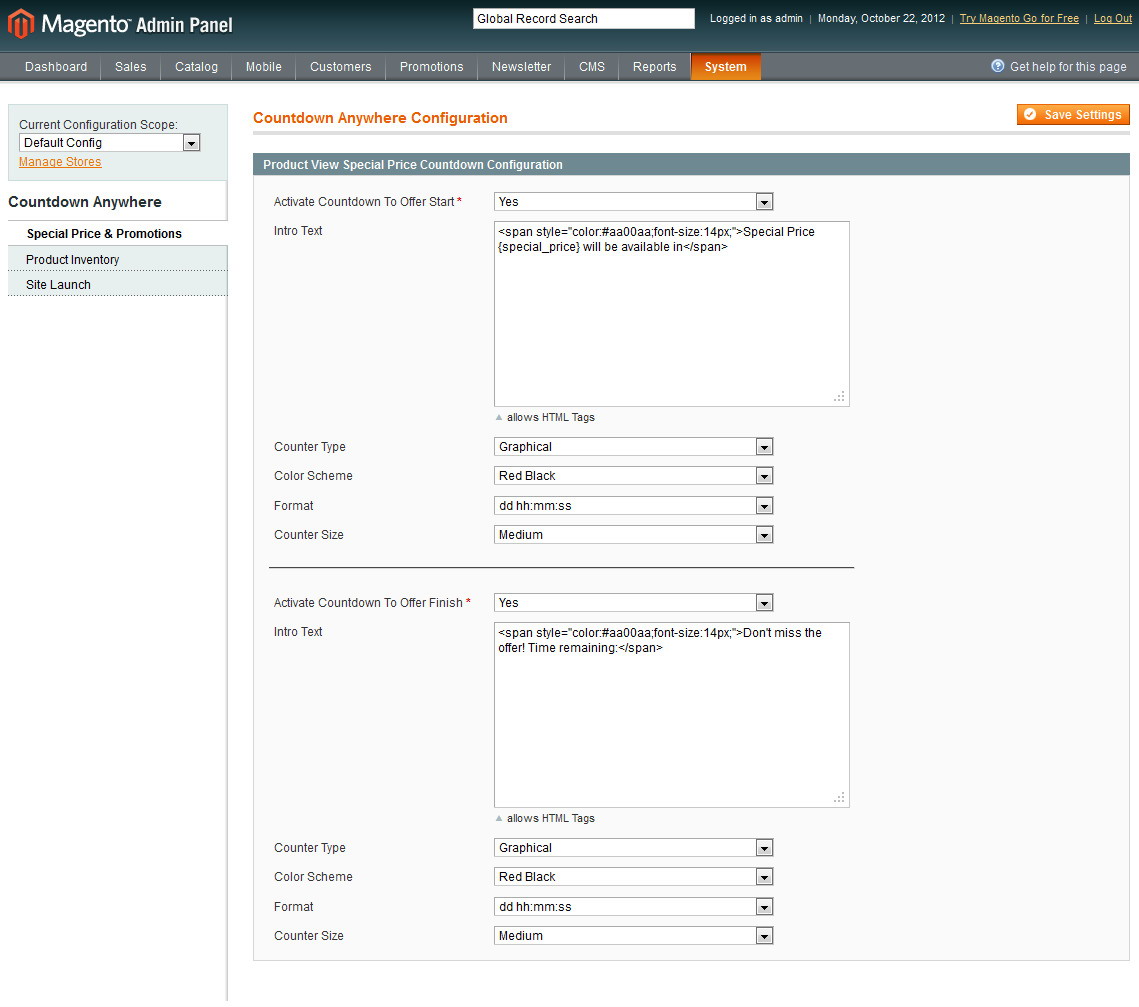The width and height of the screenshot is (1139, 1007).
Task: Click the Counter Type dropdown arrow icon
Action: pyautogui.click(x=764, y=446)
